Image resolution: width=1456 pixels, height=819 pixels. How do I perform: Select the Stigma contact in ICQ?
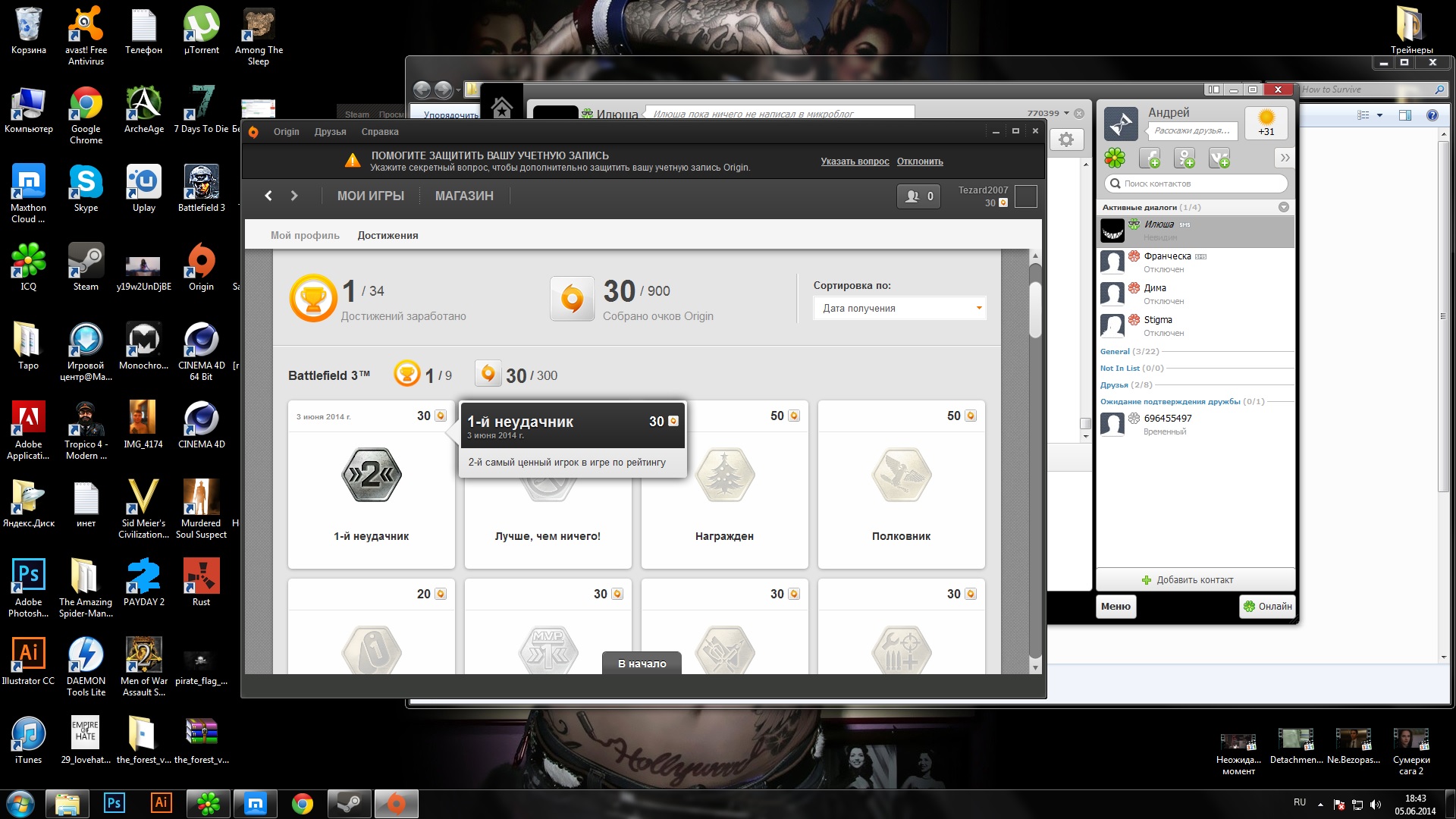[x=1195, y=326]
